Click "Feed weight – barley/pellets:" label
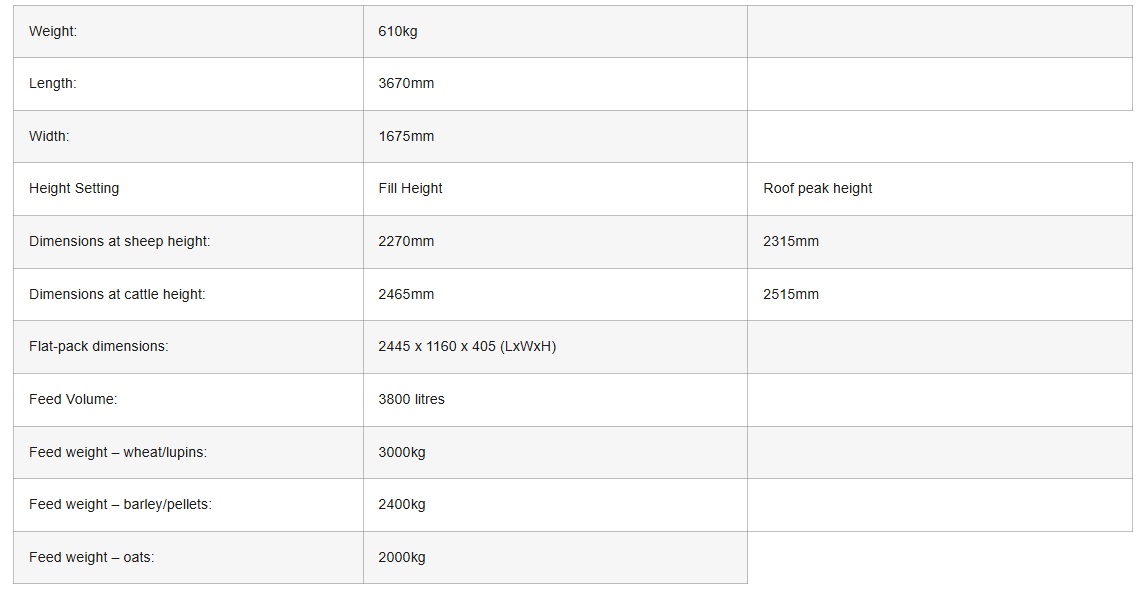The width and height of the screenshot is (1147, 597). [x=120, y=504]
